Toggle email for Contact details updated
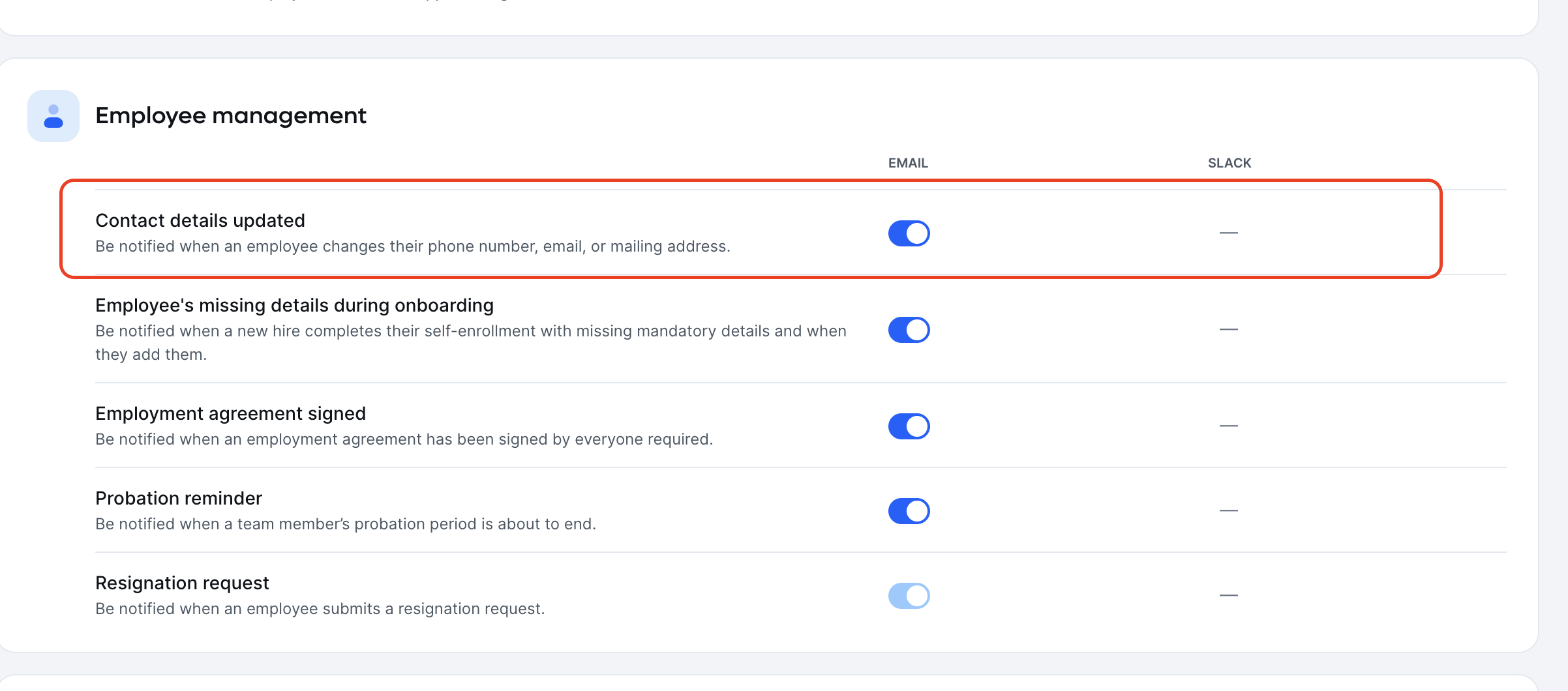This screenshot has height=691, width=1568. (909, 233)
